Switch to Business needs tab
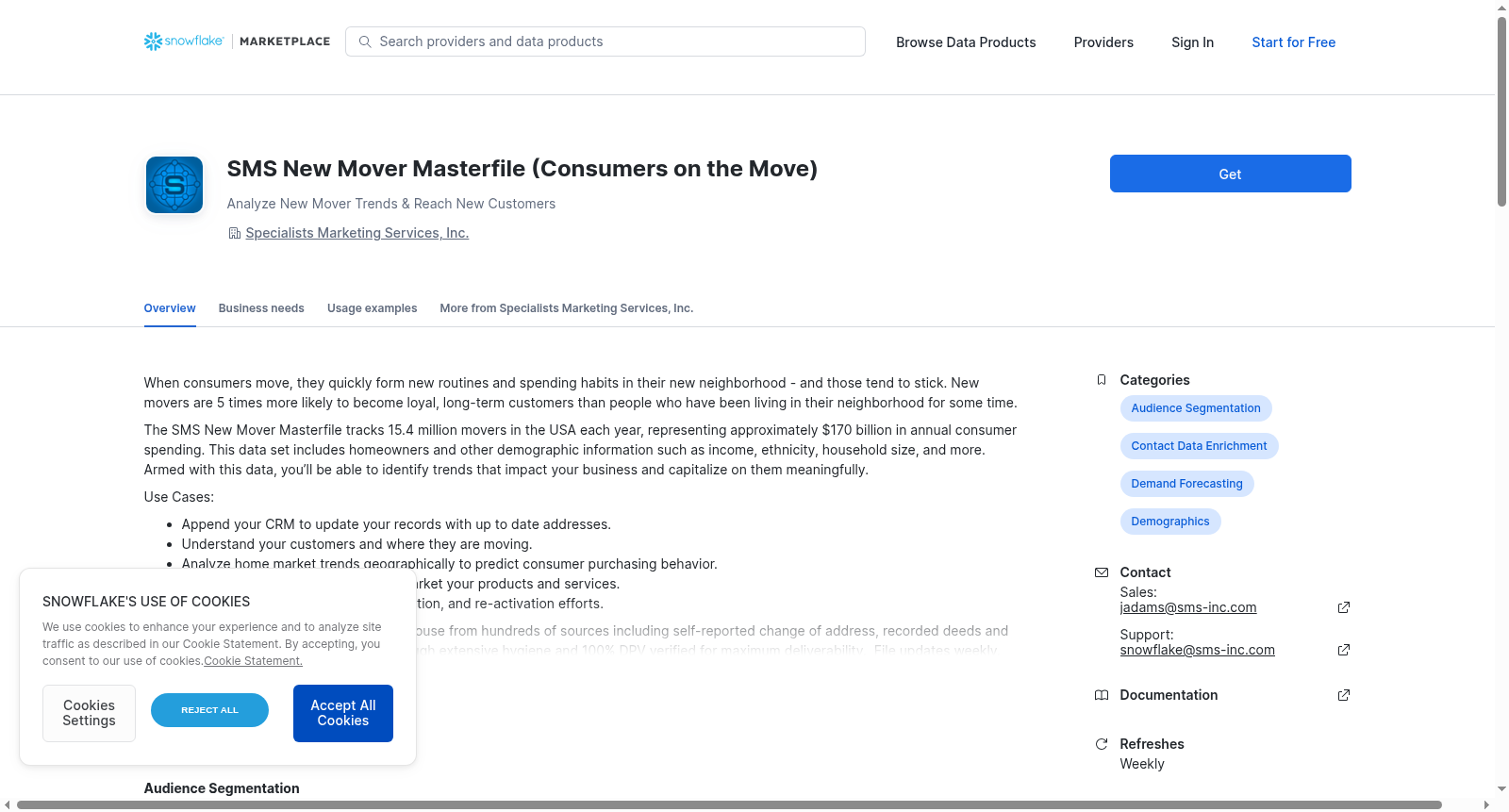The width and height of the screenshot is (1509, 812). (x=261, y=308)
